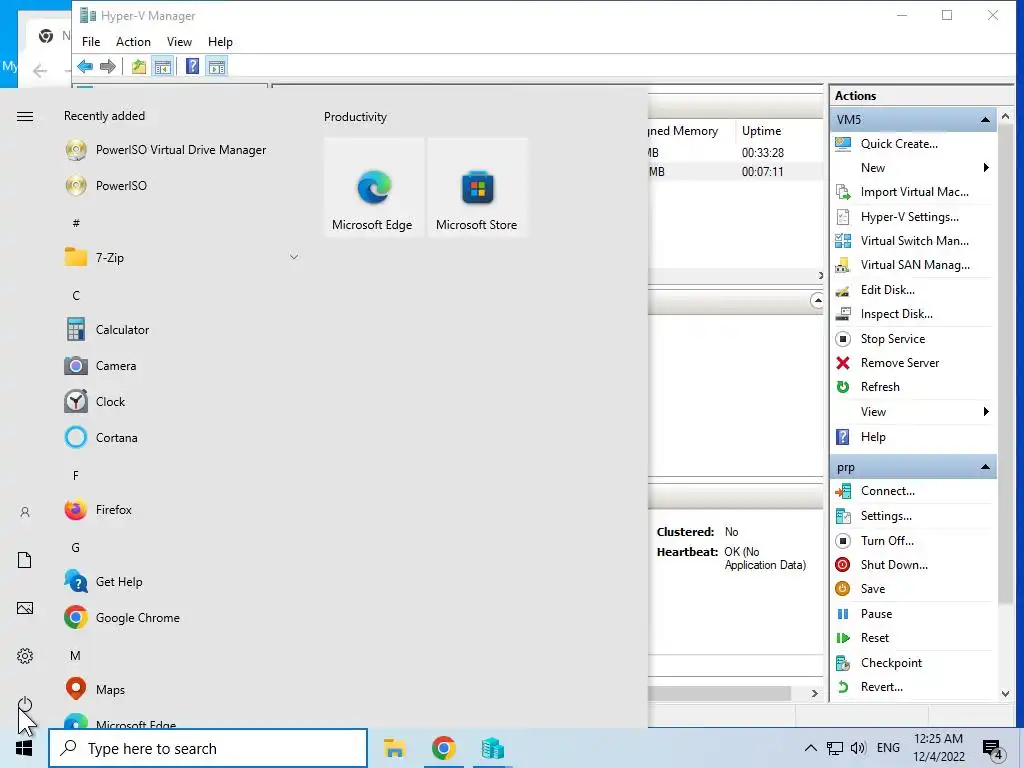Create a Checkpoint for prp
Screen dimensions: 1024x768
click(x=891, y=663)
